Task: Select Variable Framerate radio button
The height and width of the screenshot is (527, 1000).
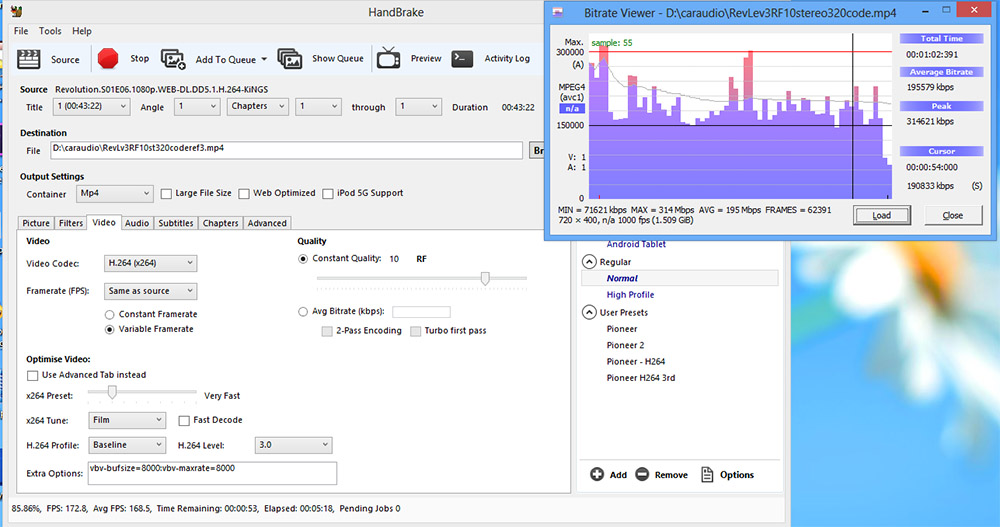Action: pyautogui.click(x=110, y=330)
